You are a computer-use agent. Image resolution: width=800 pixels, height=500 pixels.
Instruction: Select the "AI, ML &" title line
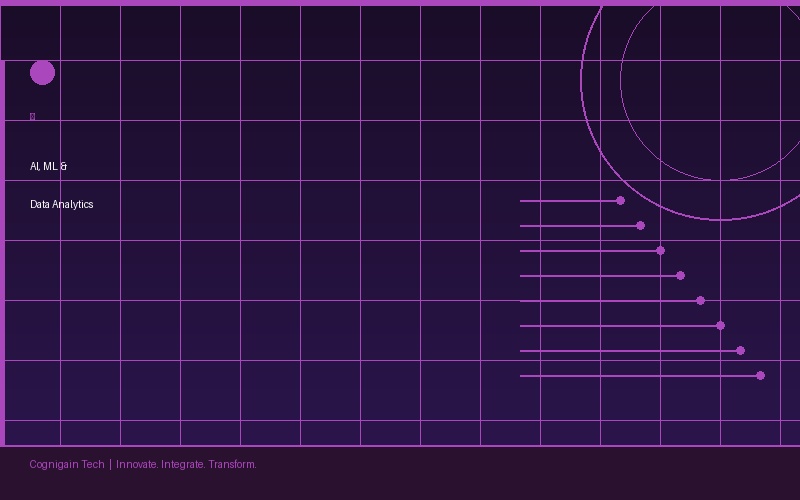click(x=48, y=166)
